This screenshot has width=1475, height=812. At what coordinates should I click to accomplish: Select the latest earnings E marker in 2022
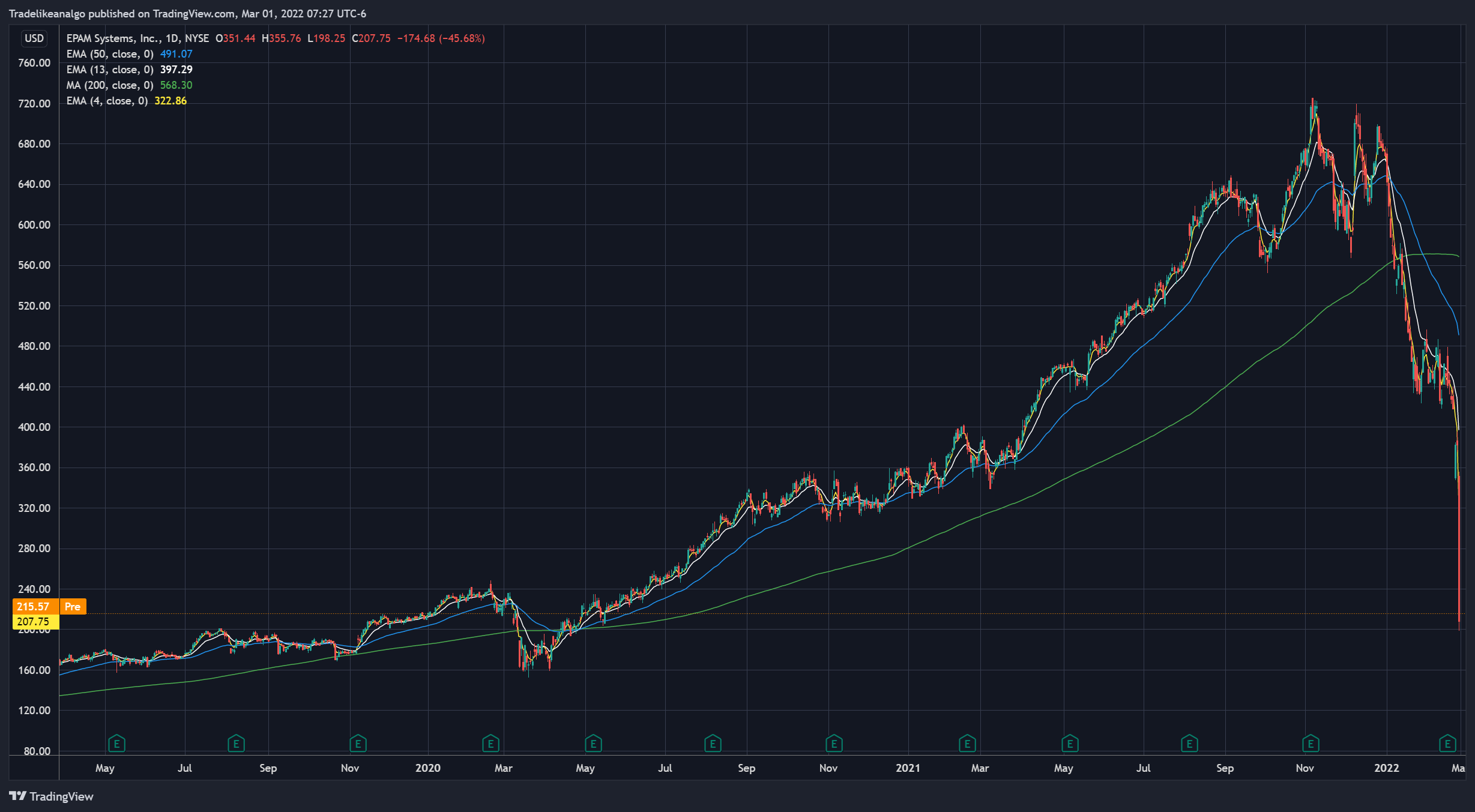point(1447,744)
